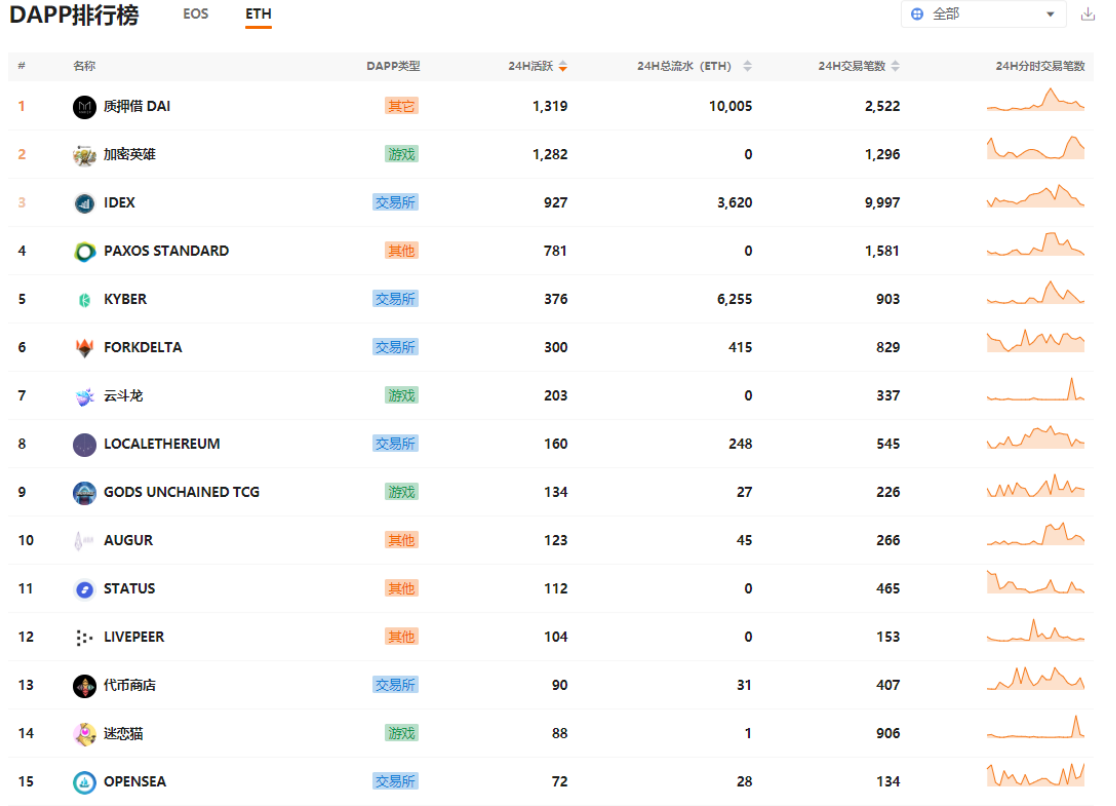The width and height of the screenshot is (1116, 806).
Task: Click the LIVEPEER dotted logo
Action: [x=84, y=638]
